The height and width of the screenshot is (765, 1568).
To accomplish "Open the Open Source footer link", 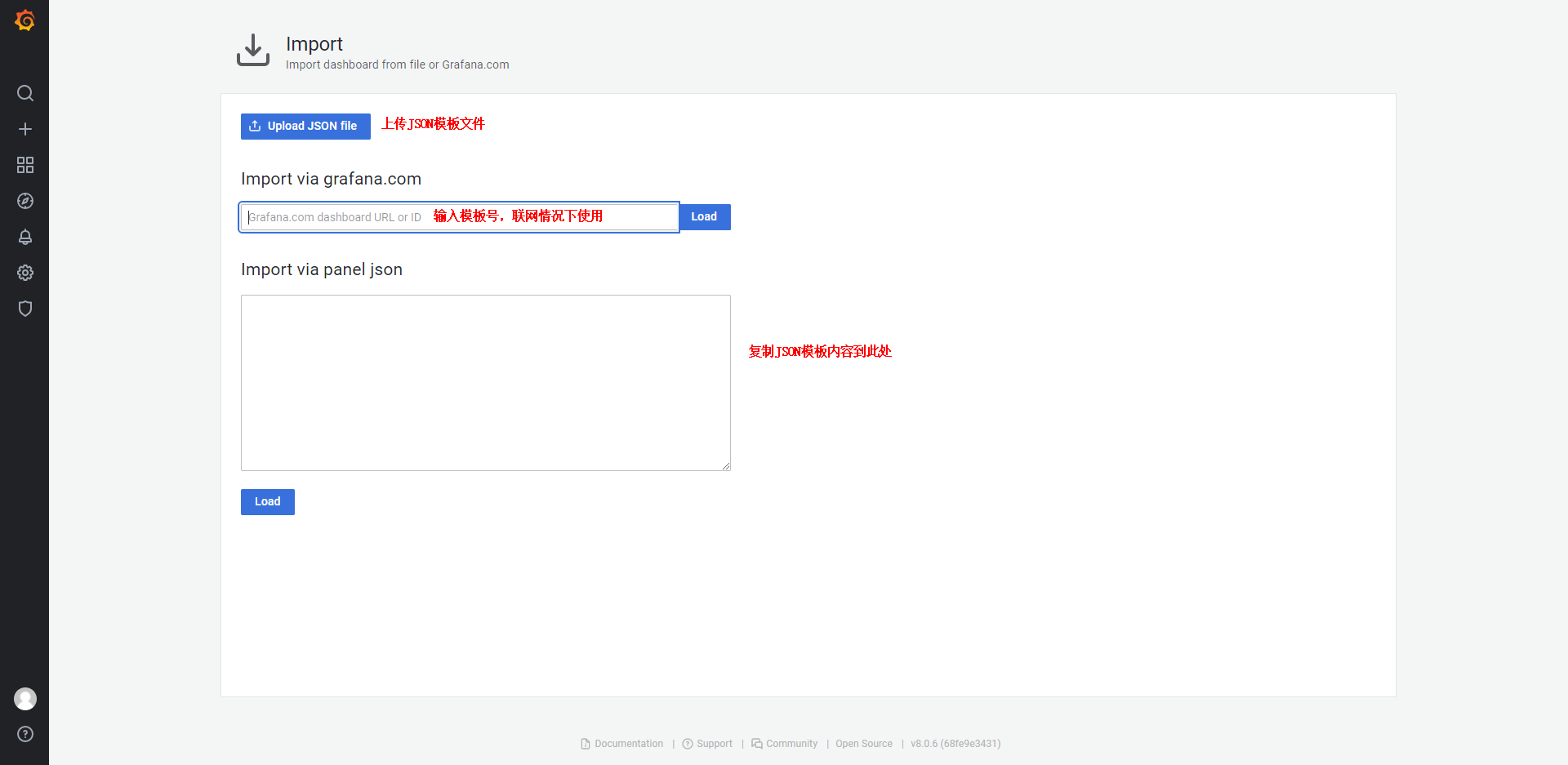I will pyautogui.click(x=864, y=744).
